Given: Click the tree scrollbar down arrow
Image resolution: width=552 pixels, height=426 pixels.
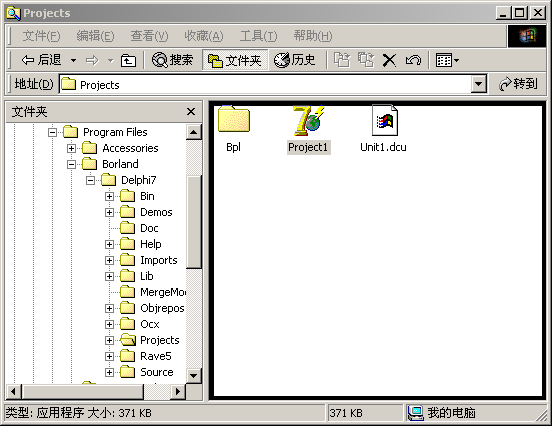Looking at the screenshot, I should pyautogui.click(x=194, y=375).
